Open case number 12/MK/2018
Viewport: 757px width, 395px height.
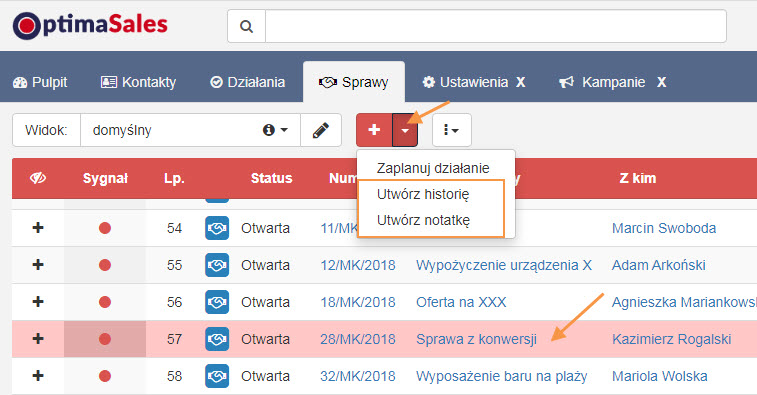coord(358,265)
